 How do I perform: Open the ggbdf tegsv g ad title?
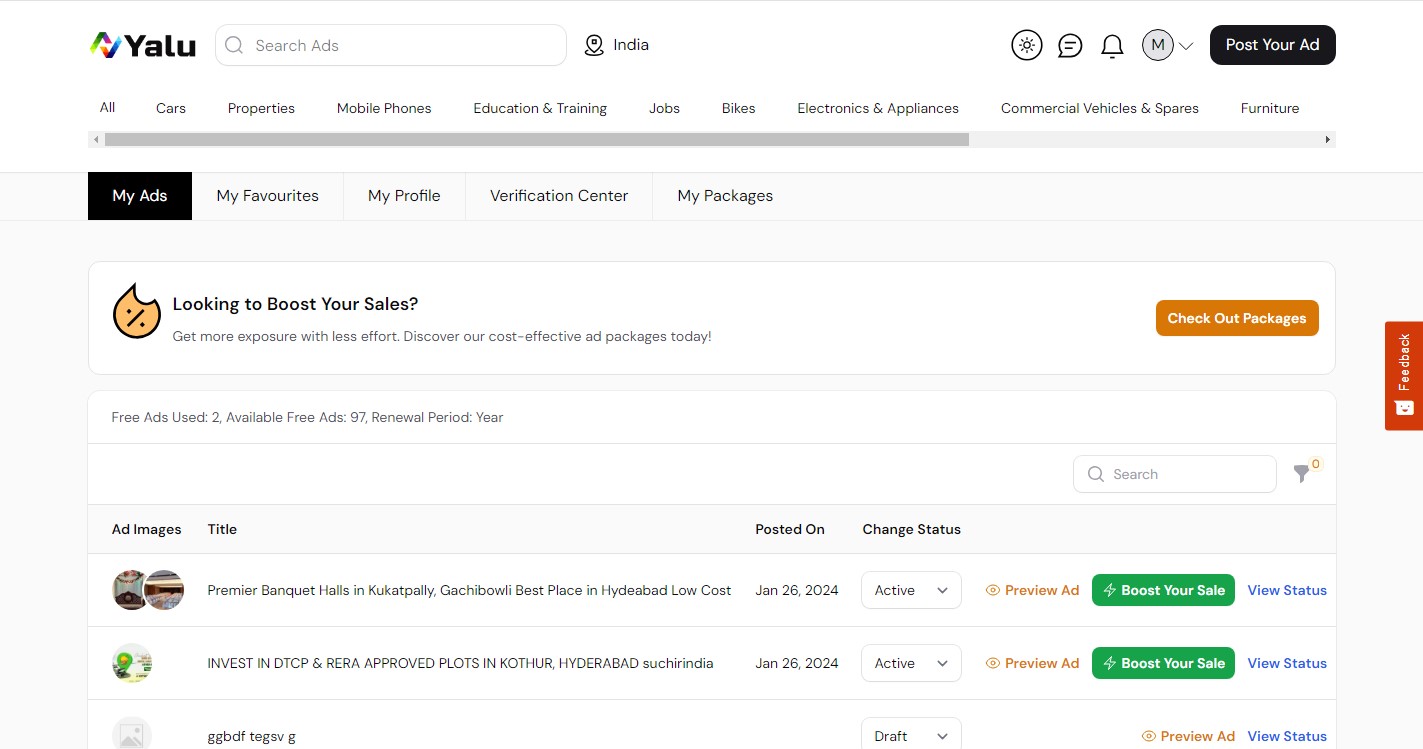click(251, 736)
